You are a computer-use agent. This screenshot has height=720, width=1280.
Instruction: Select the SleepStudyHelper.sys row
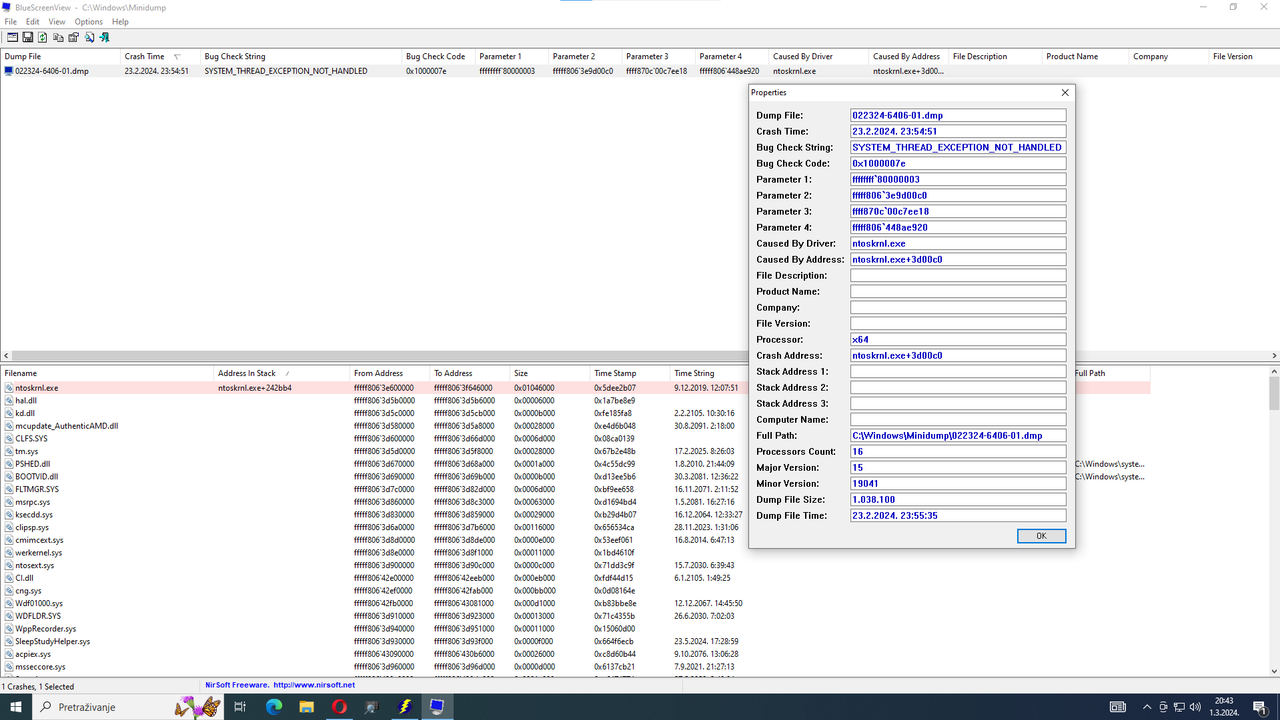[x=575, y=641]
